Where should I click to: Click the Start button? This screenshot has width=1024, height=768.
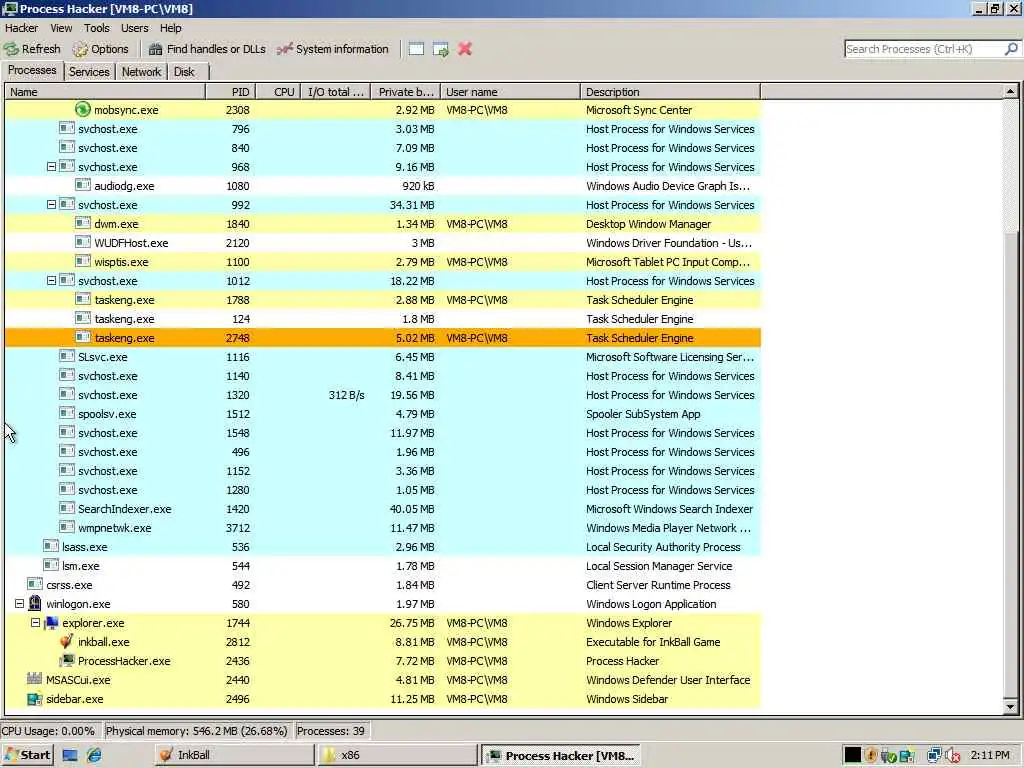[27, 755]
